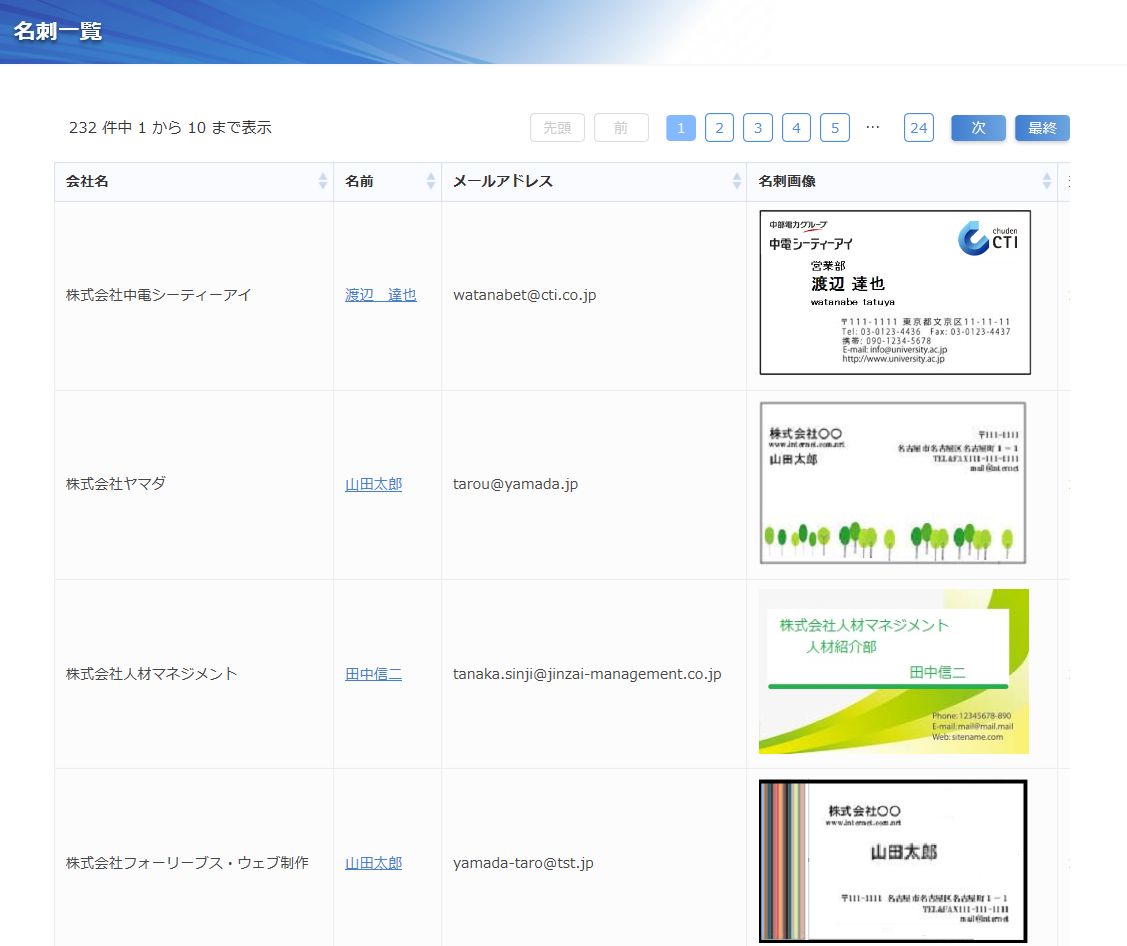
Task: Go to page 2 of results
Action: 719,128
